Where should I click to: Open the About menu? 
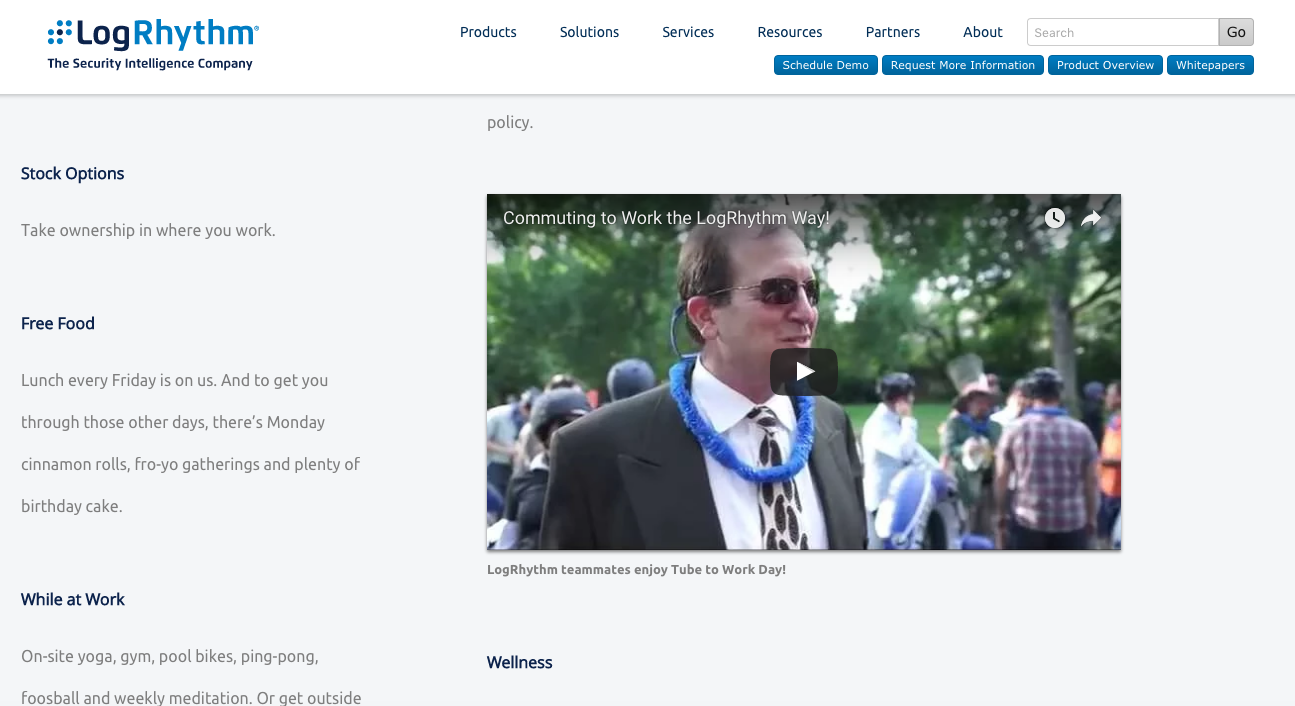coord(982,32)
